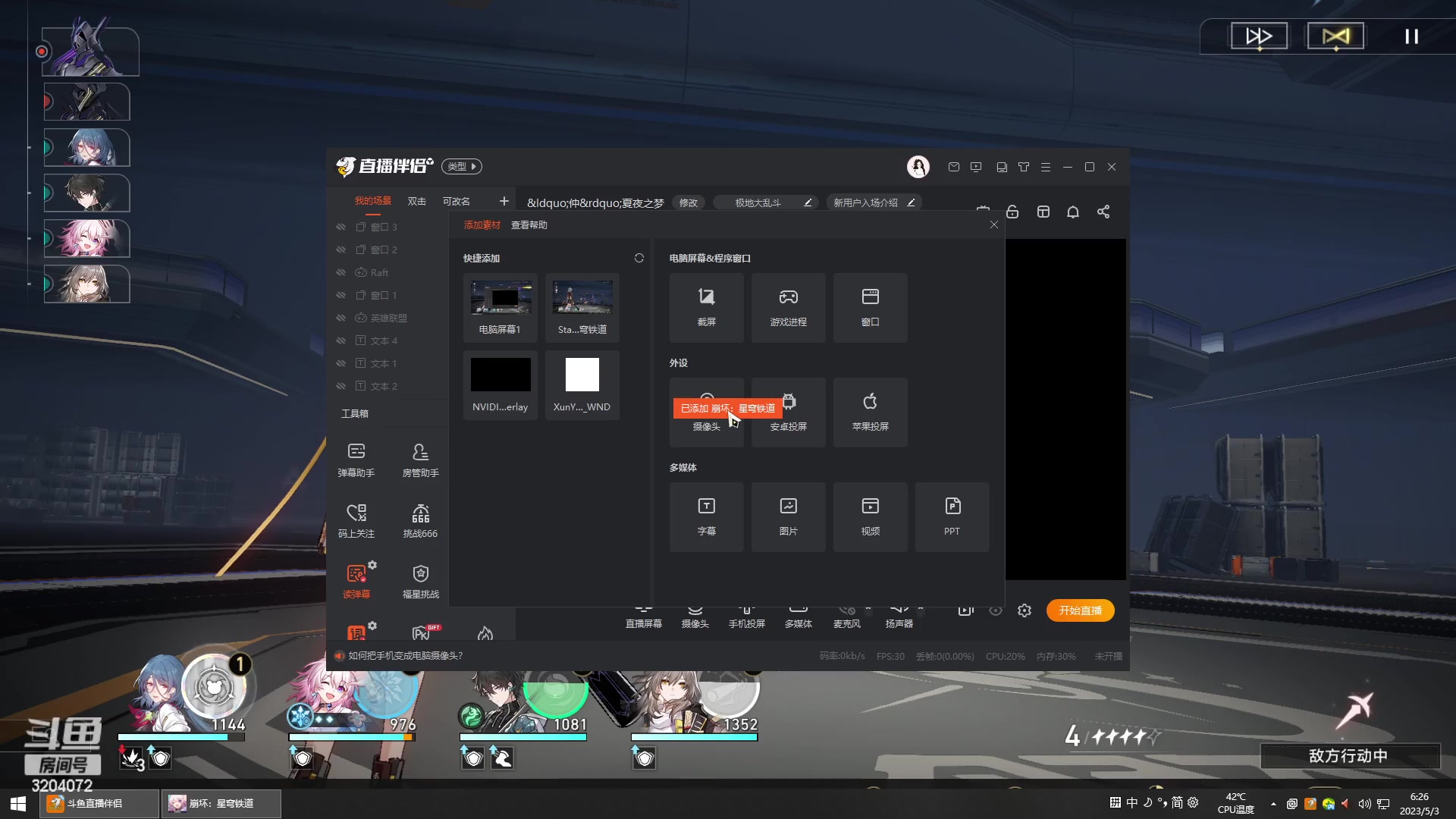This screenshot has height=819, width=1456.
Task: Toggle visibility of 英雄联盟 source
Action: pos(340,318)
